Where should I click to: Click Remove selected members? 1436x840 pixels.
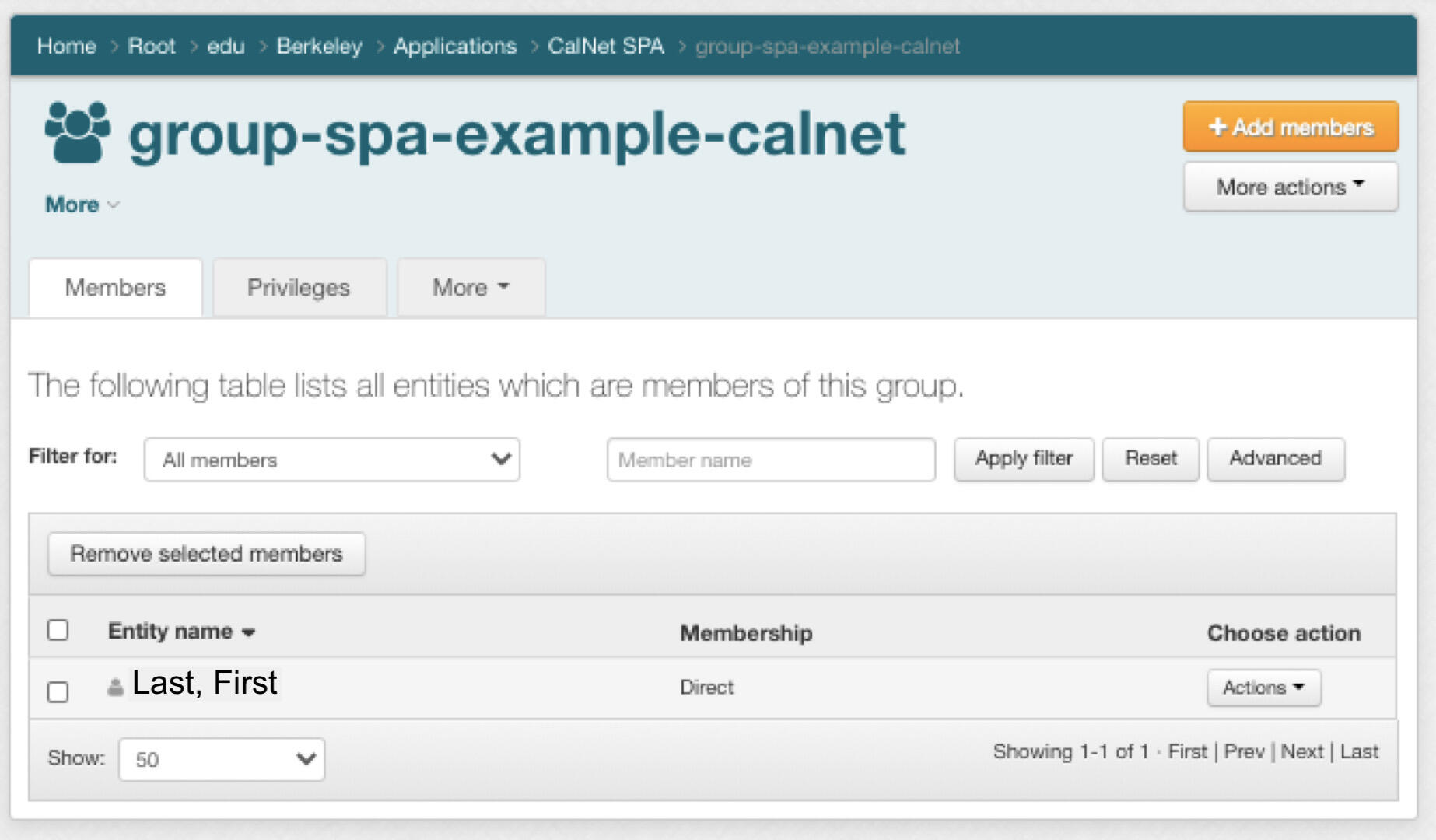205,553
